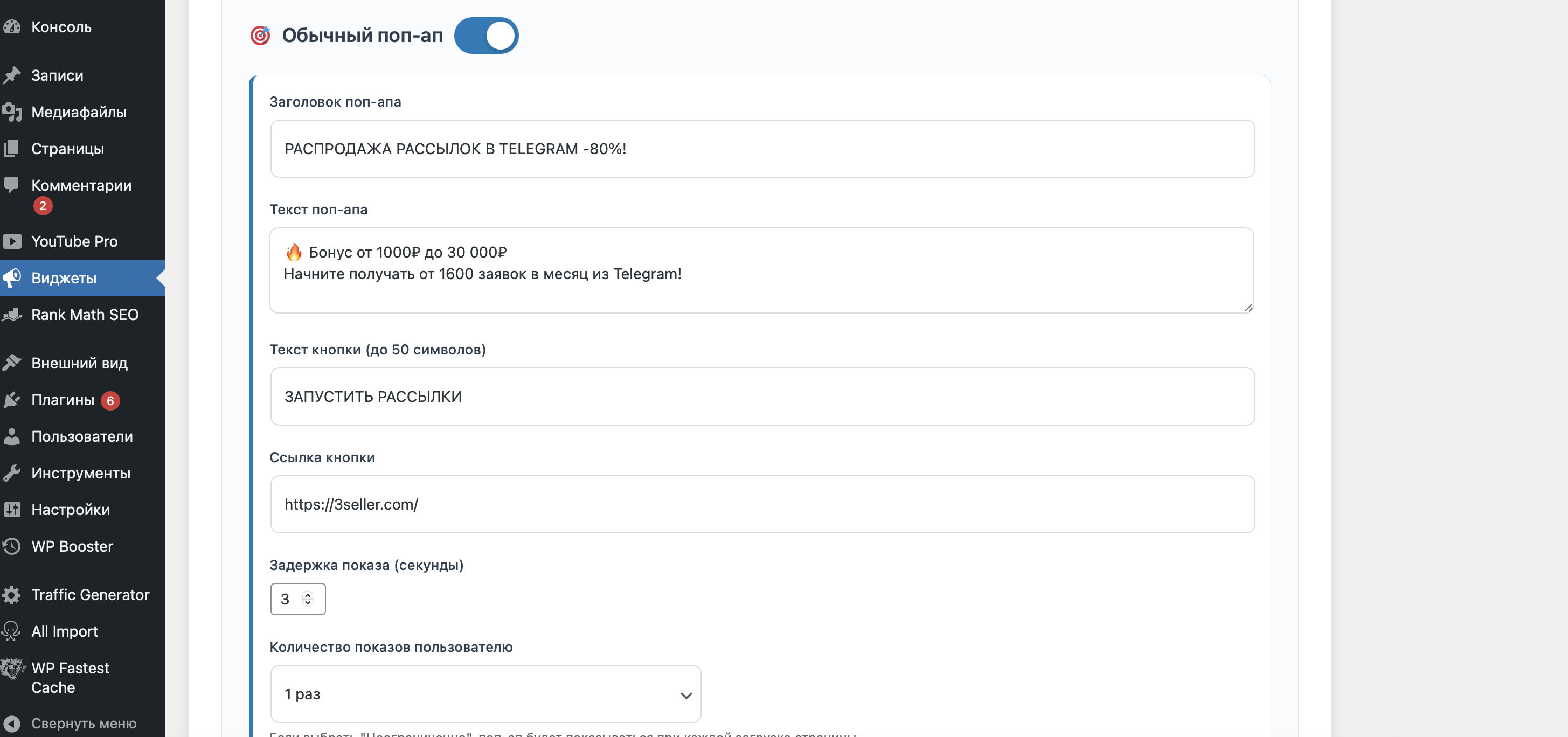Focus the Заголовок поп-апа input field
The height and width of the screenshot is (737, 1568).
coord(762,149)
